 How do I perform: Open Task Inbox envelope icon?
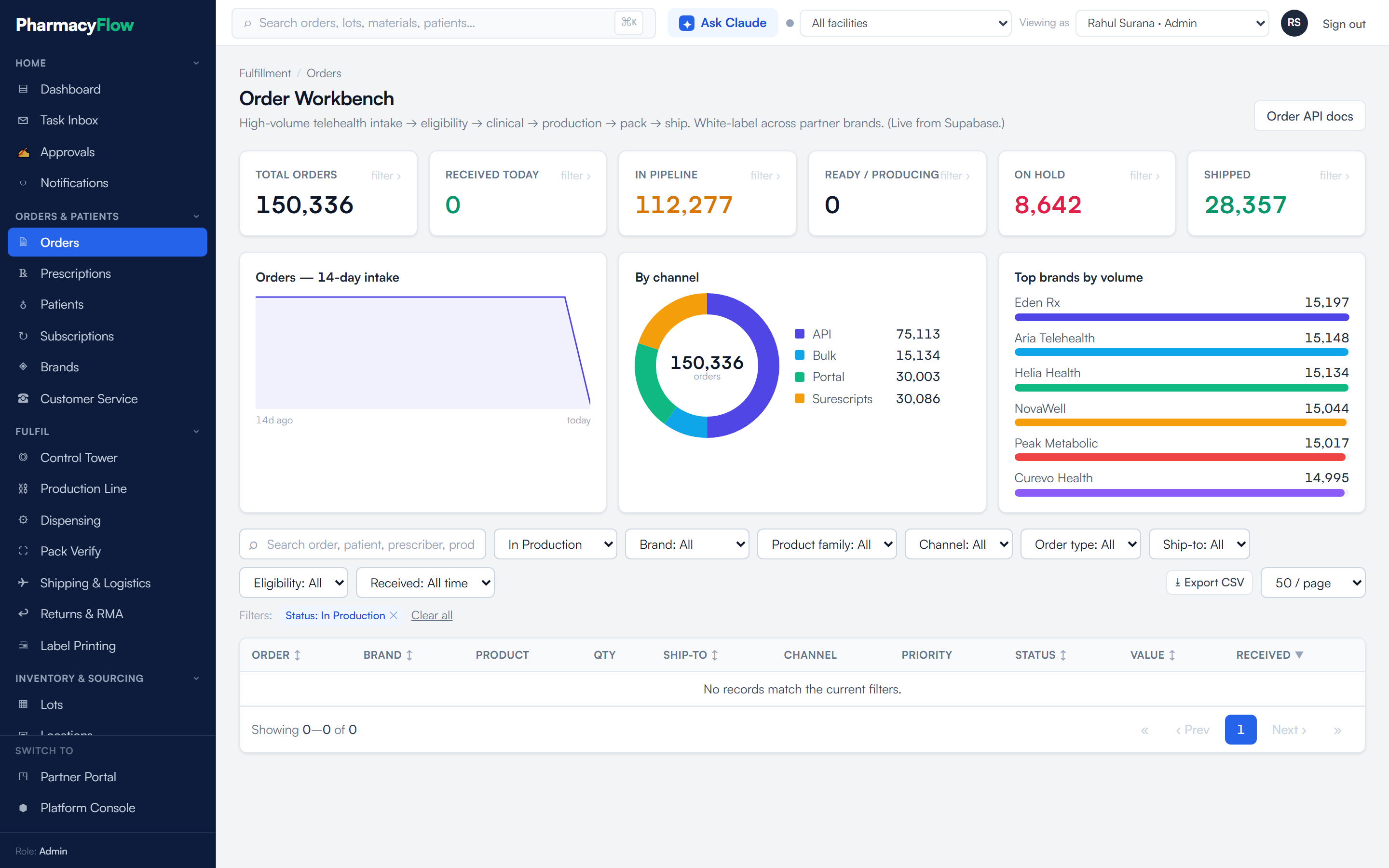[23, 120]
